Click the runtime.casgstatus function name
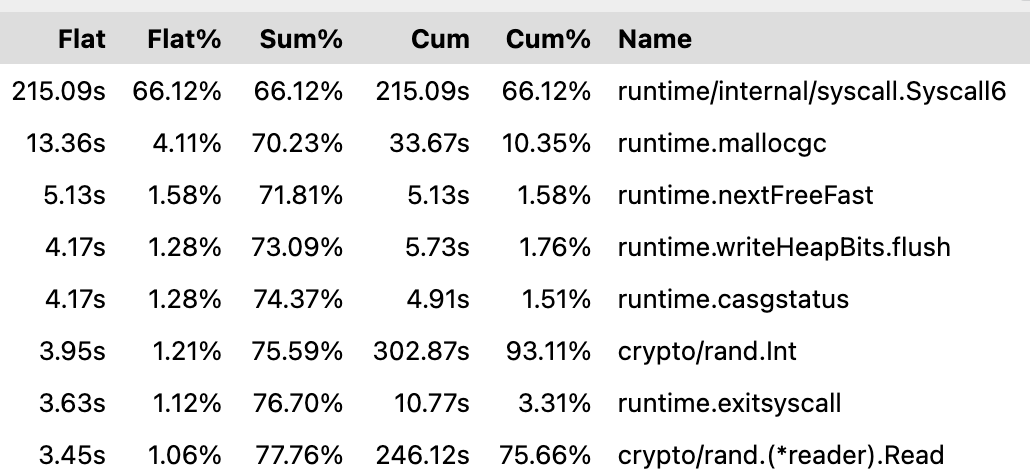This screenshot has height=476, width=1030. coord(733,299)
